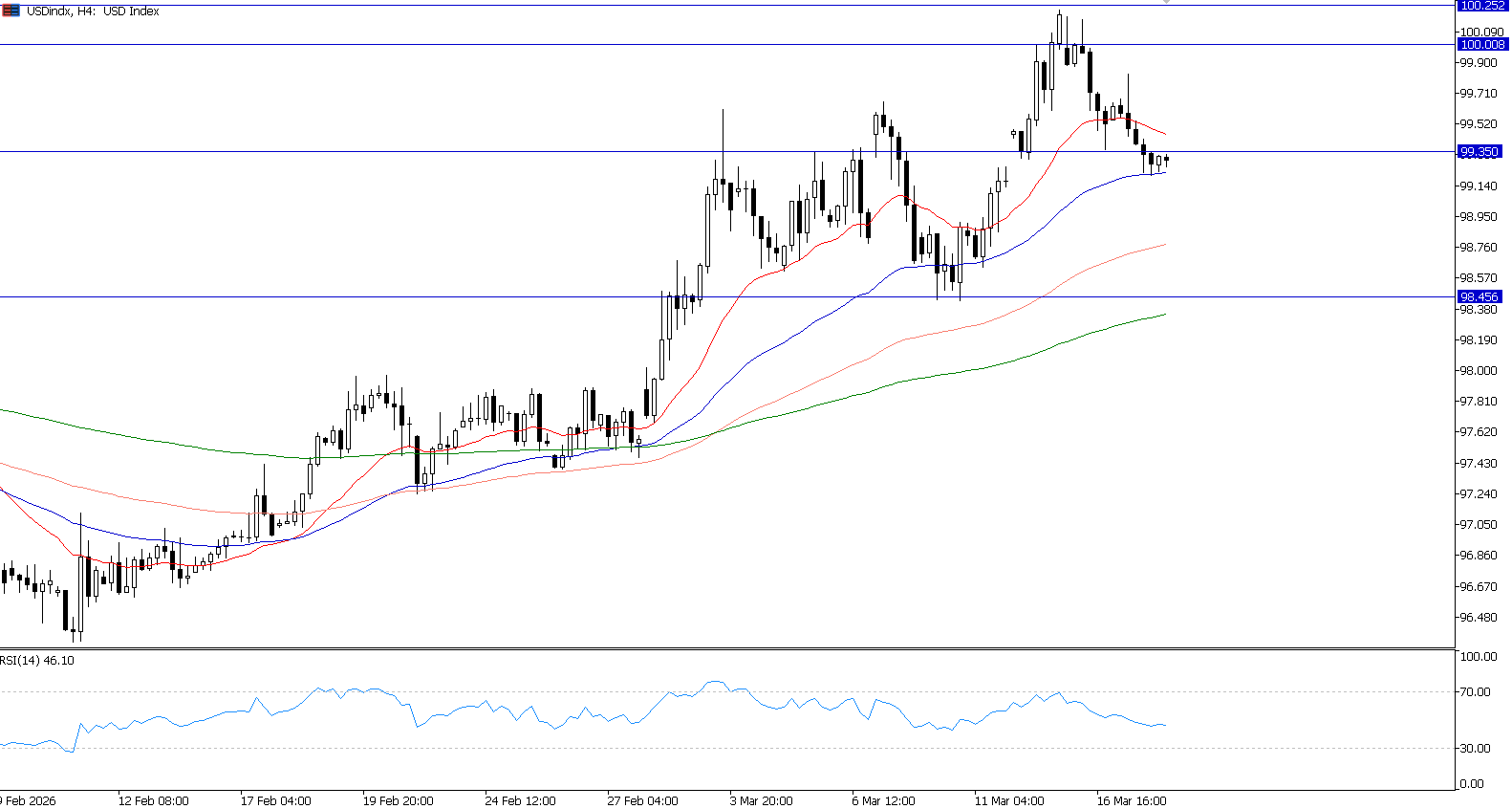
Task: Click the 100.008 price level tag
Action: (1481, 44)
